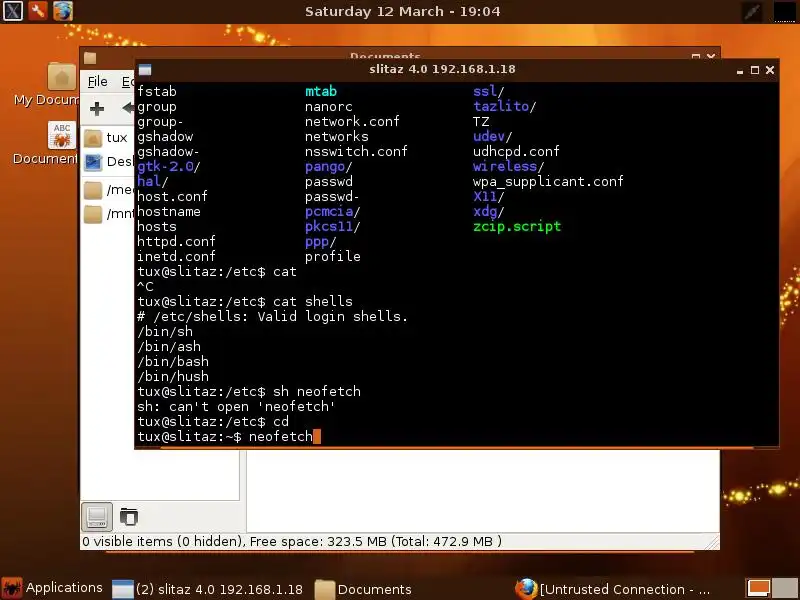Select the /media folder in sidebar
Screen dimensions: 800x600
pos(108,190)
